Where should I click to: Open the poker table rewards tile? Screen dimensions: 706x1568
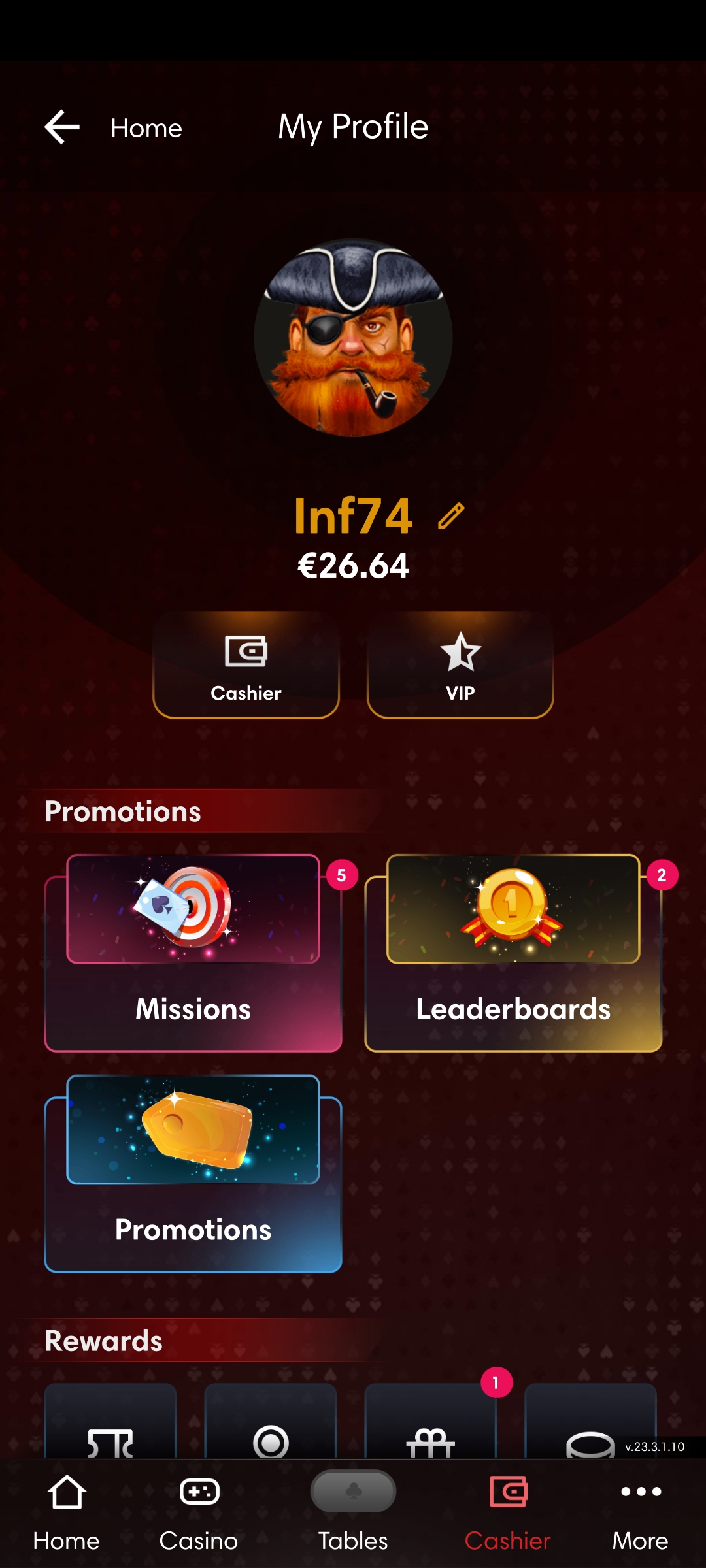[110, 1420]
